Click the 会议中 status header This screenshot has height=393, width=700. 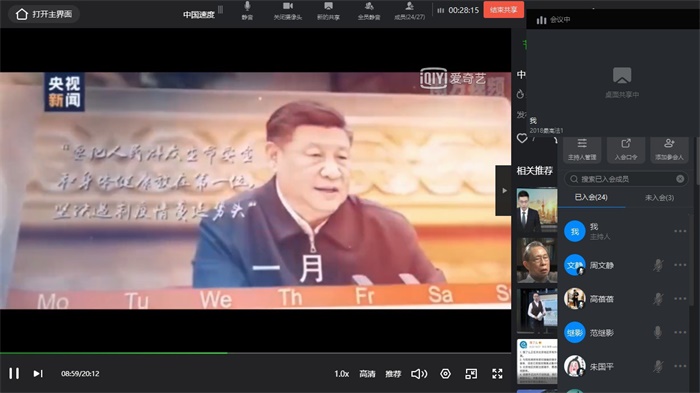[x=554, y=20]
